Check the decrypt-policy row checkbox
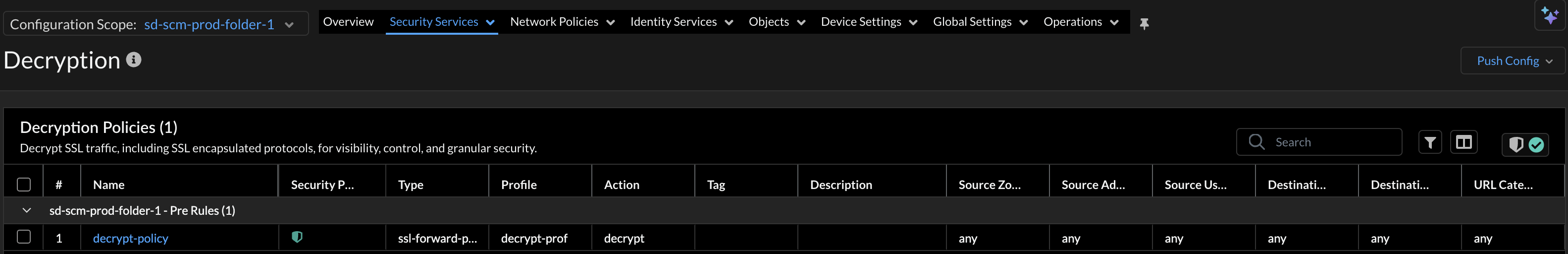1568x254 pixels. click(x=24, y=237)
